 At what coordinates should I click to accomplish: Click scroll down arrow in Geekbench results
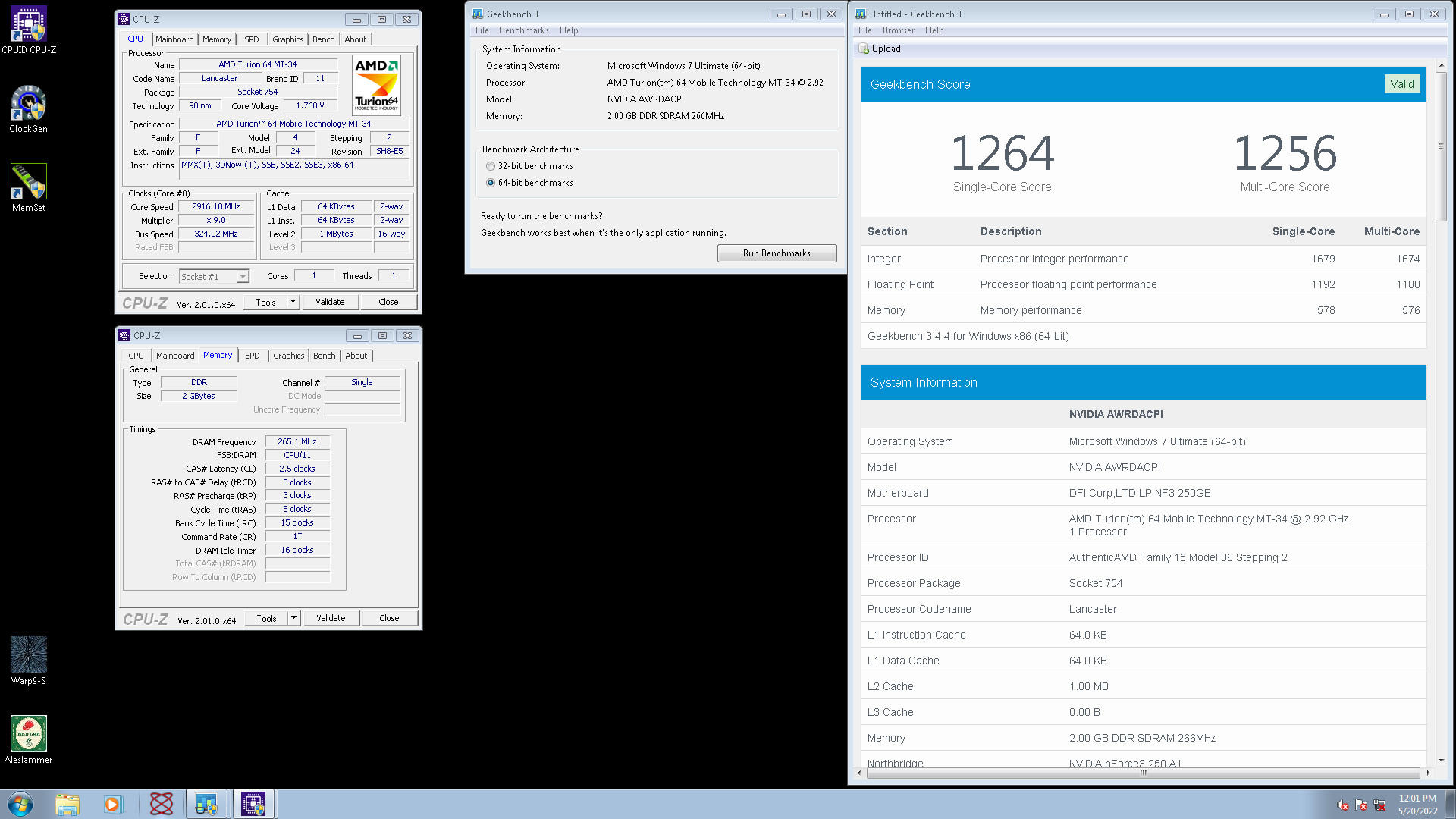(1441, 760)
